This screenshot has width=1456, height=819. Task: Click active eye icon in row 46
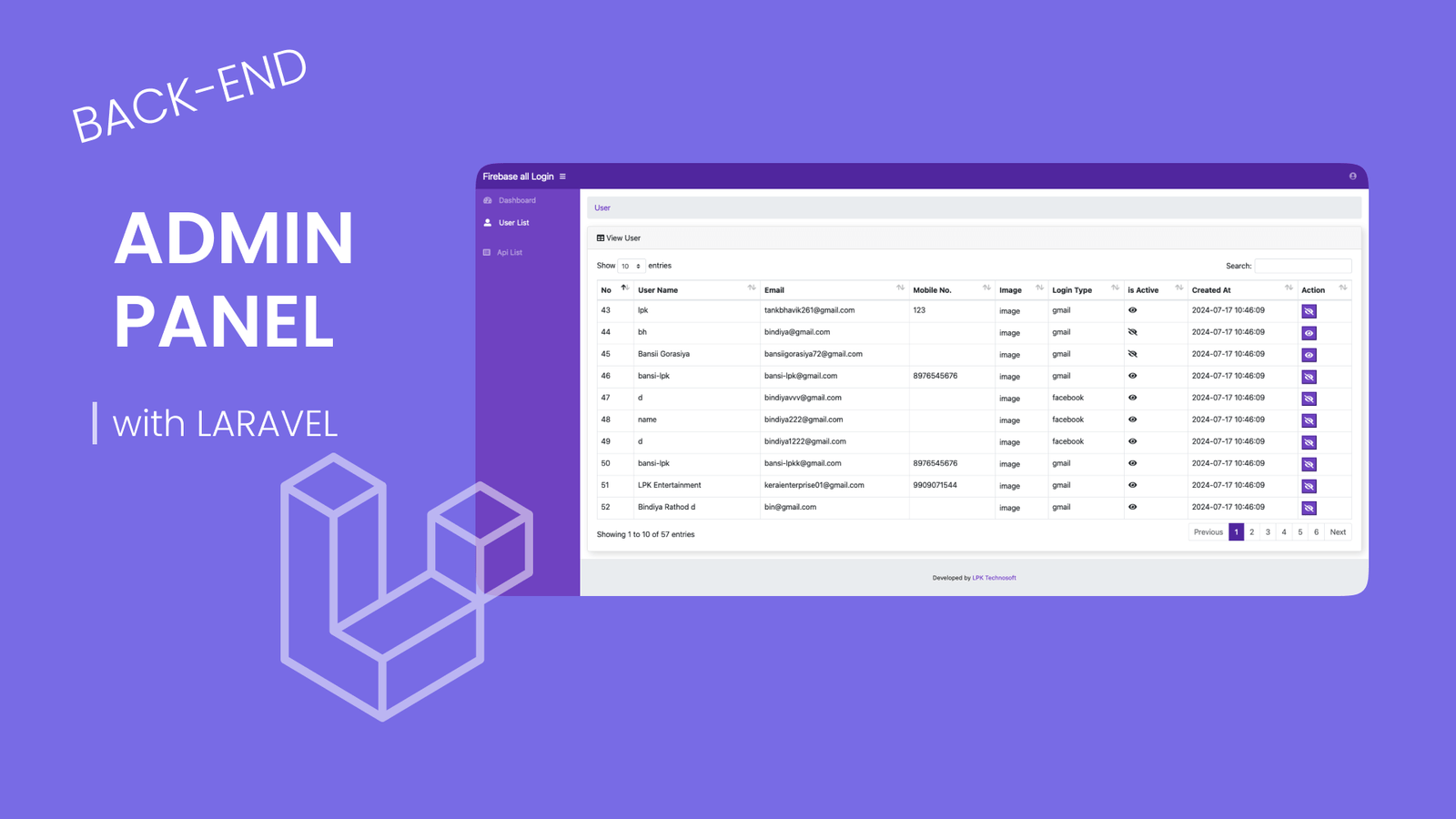click(x=1133, y=376)
